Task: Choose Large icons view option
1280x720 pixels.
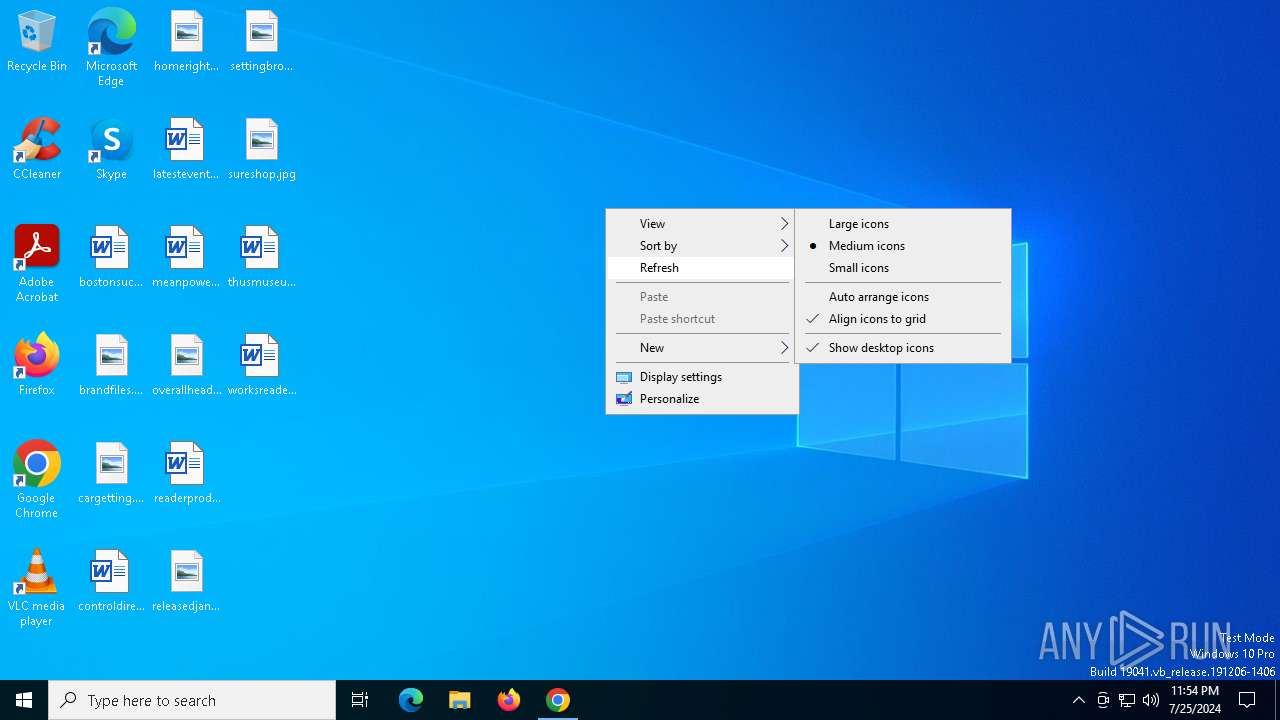Action: pyautogui.click(x=903, y=224)
